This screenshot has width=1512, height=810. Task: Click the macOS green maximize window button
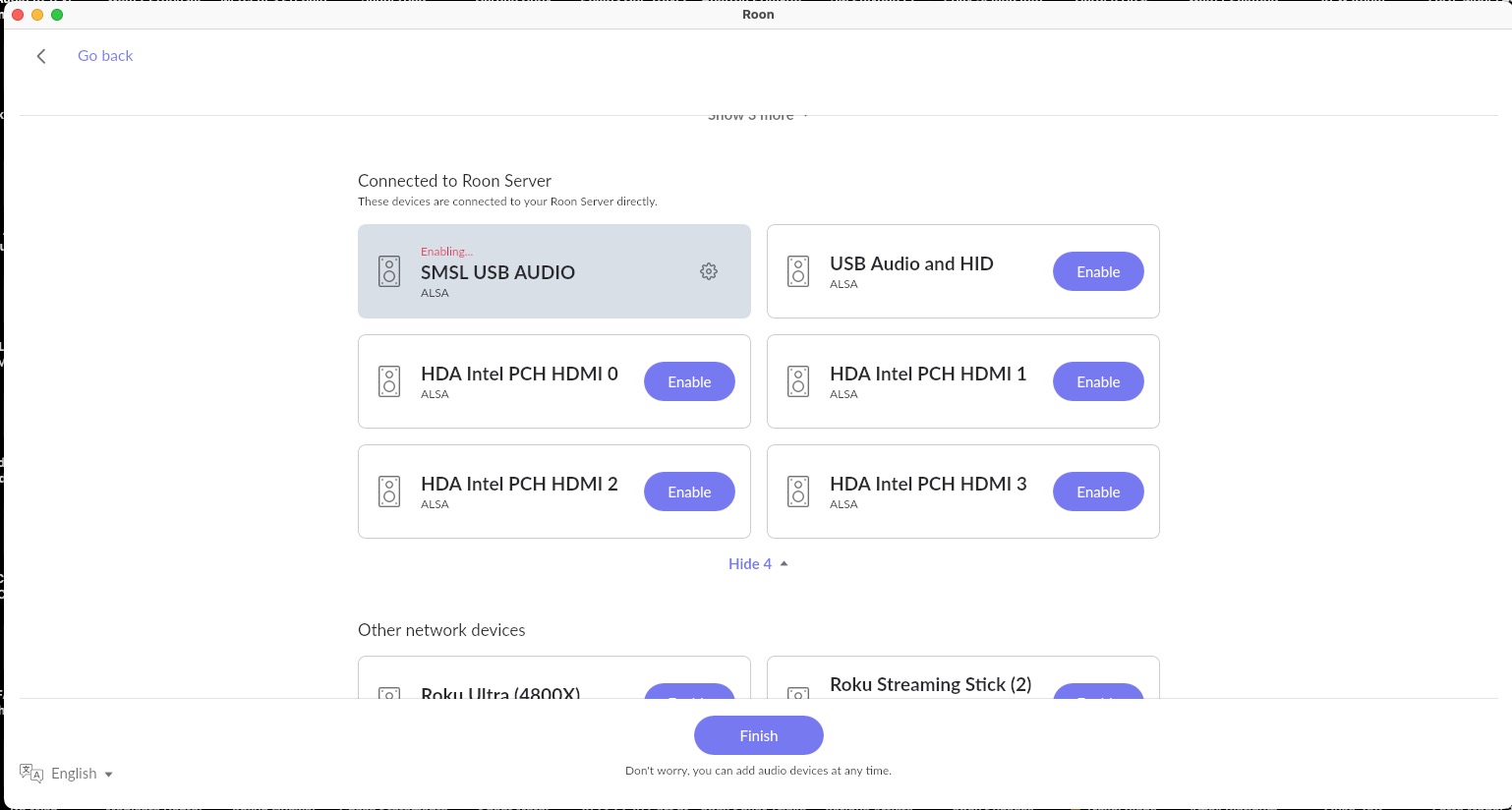pos(57,15)
